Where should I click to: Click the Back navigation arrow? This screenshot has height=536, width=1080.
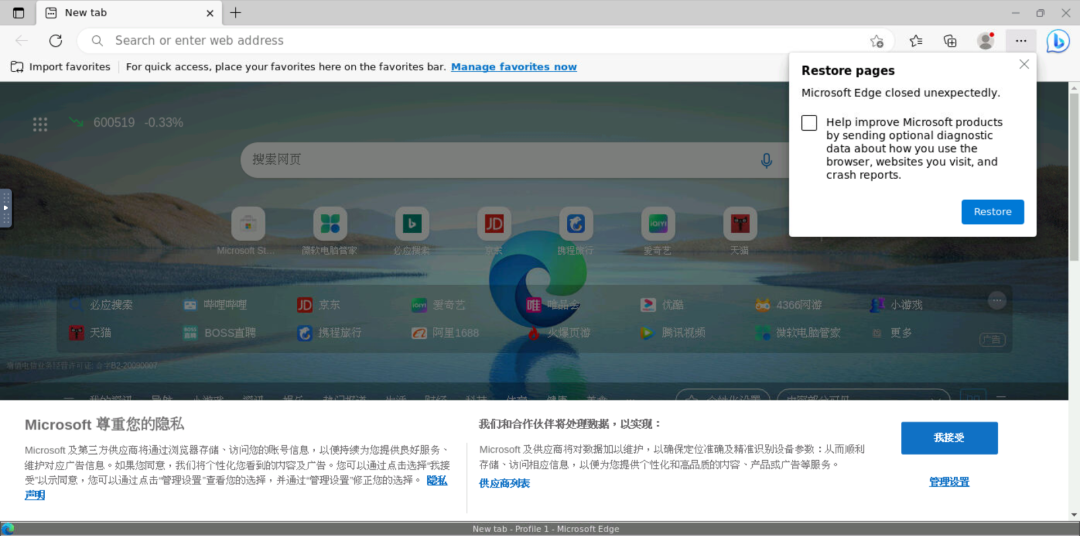(21, 41)
